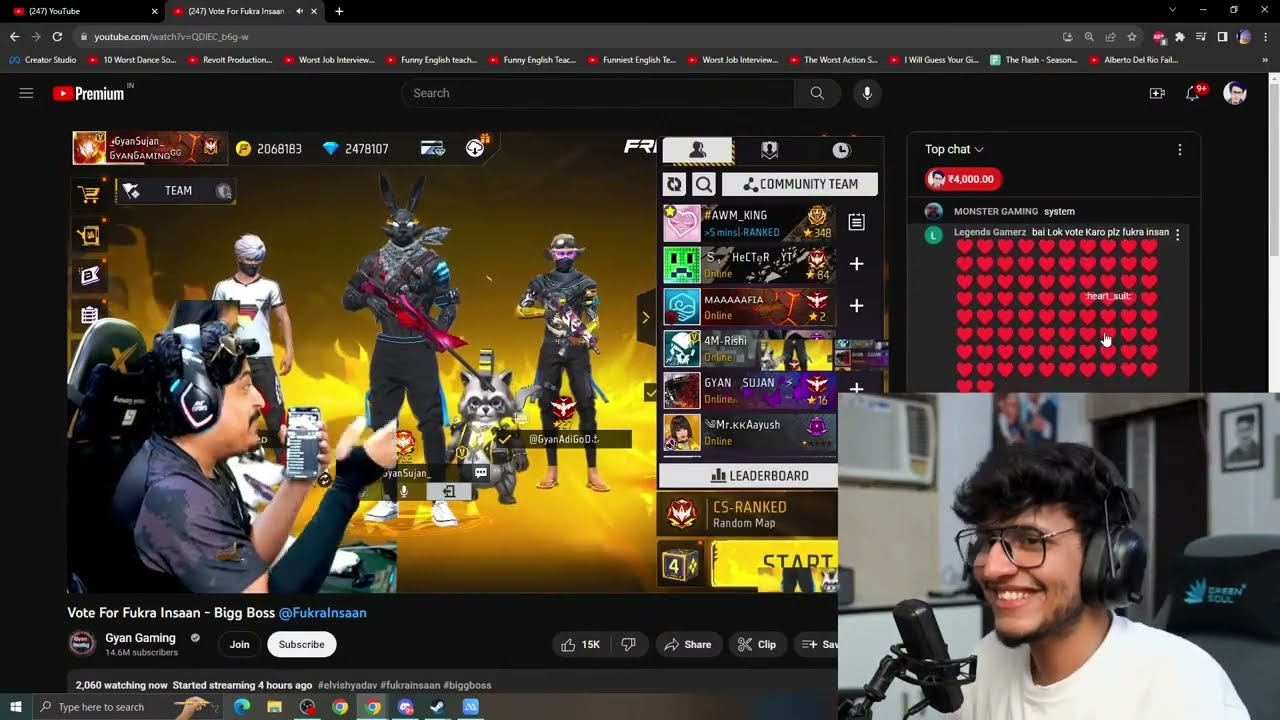The height and width of the screenshot is (720, 1280).
Task: Click the in-game Leaderboard button
Action: tap(748, 476)
